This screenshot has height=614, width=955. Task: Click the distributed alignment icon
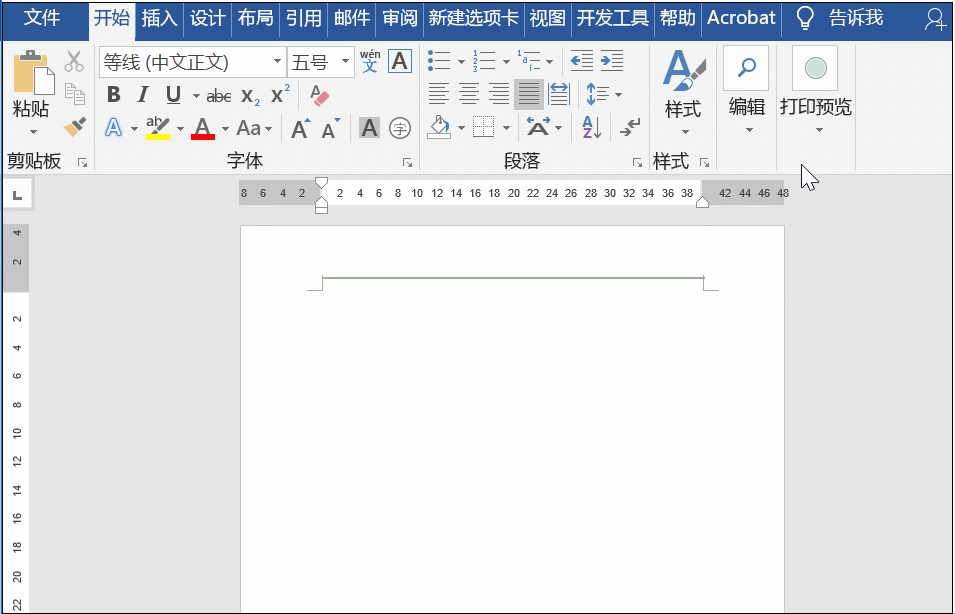click(559, 94)
